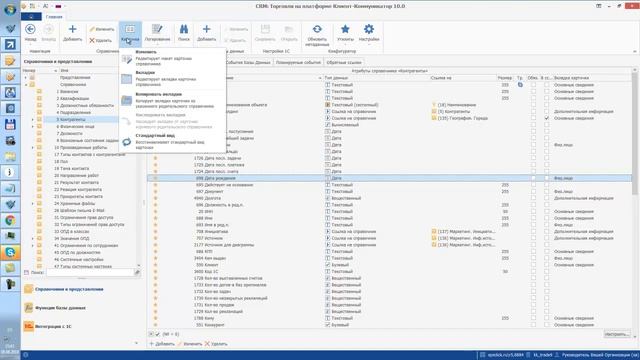Switch to Планируемые события tab
The height and width of the screenshot is (360, 640).
point(298,62)
